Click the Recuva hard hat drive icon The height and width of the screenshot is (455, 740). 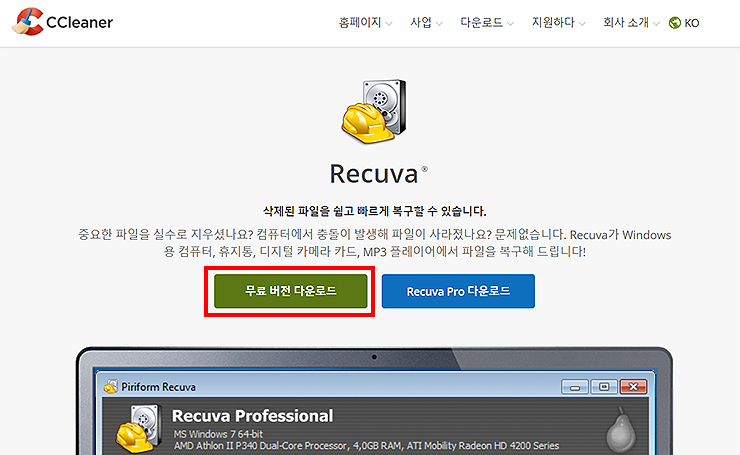pyautogui.click(x=374, y=111)
